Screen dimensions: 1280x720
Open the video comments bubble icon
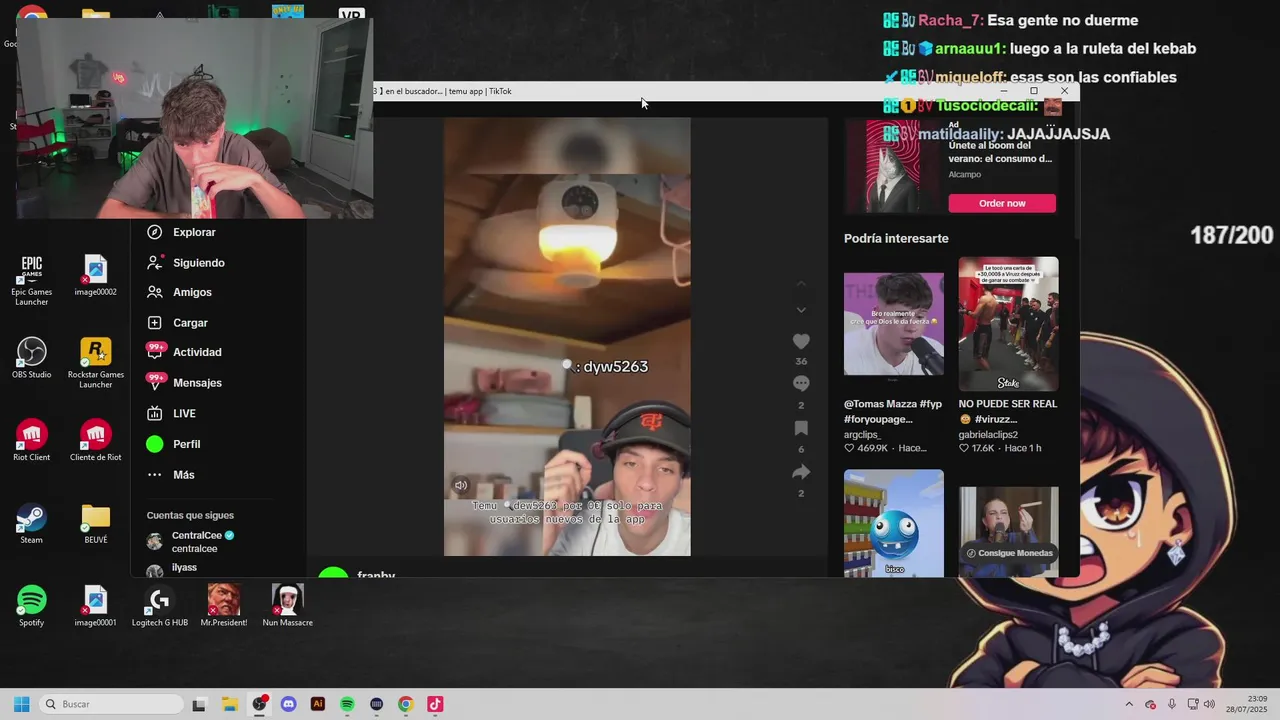801,383
